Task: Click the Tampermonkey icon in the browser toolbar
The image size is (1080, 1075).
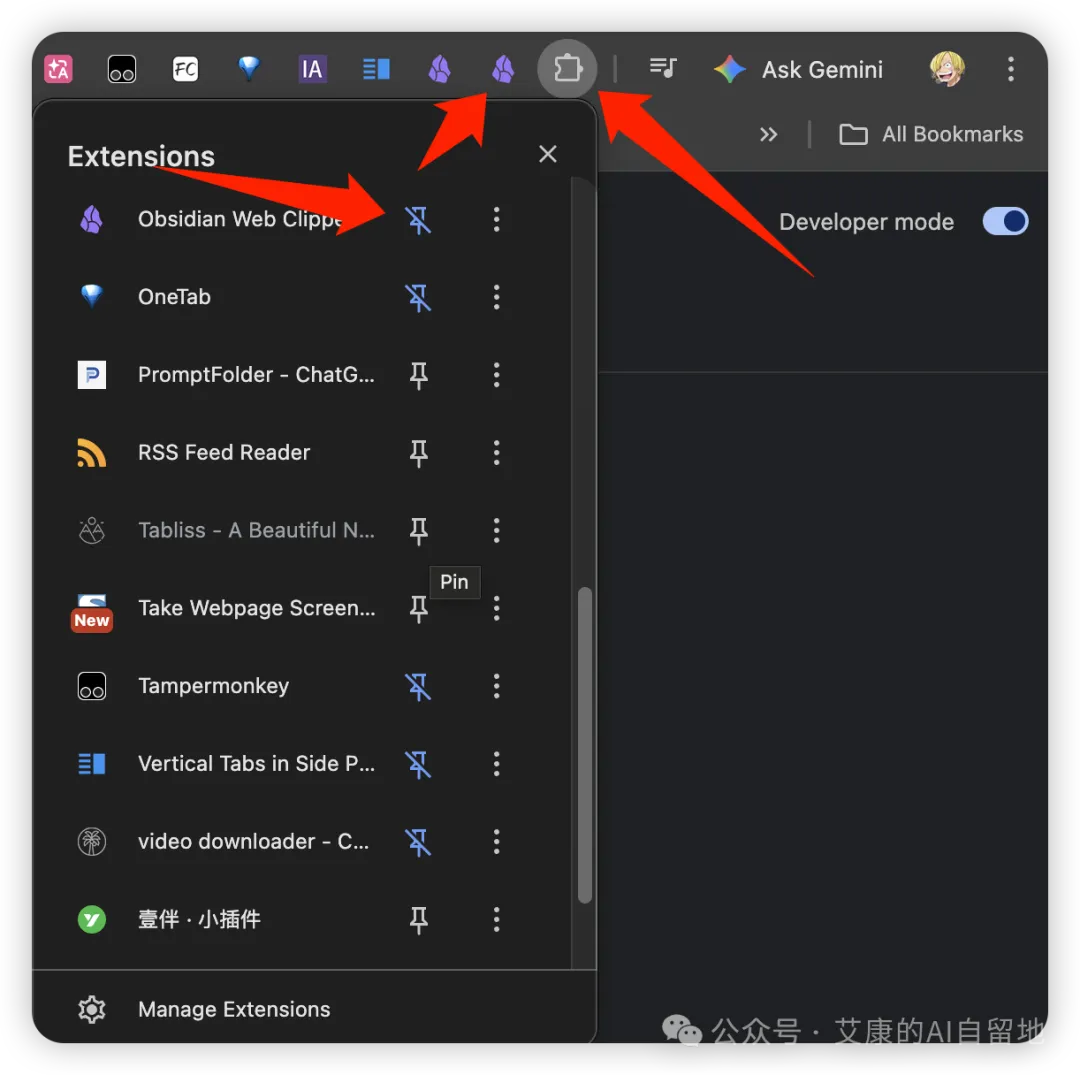Action: [122, 69]
